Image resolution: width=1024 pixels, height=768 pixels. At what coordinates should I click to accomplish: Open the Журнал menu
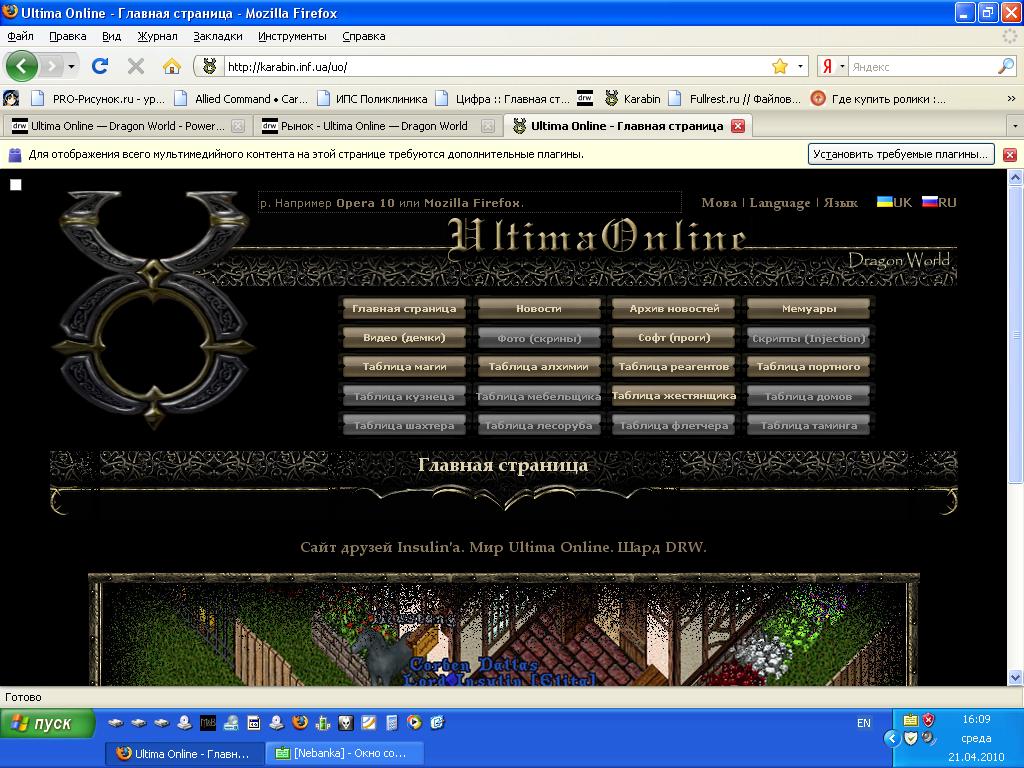pyautogui.click(x=157, y=36)
